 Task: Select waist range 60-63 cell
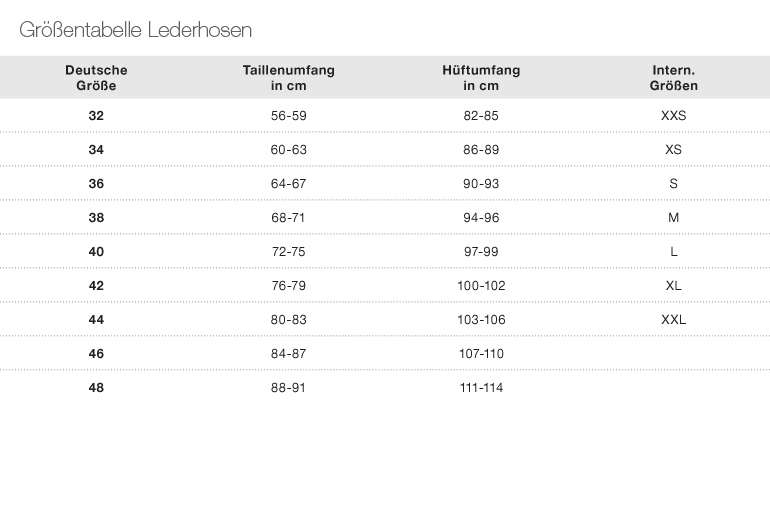(x=288, y=150)
